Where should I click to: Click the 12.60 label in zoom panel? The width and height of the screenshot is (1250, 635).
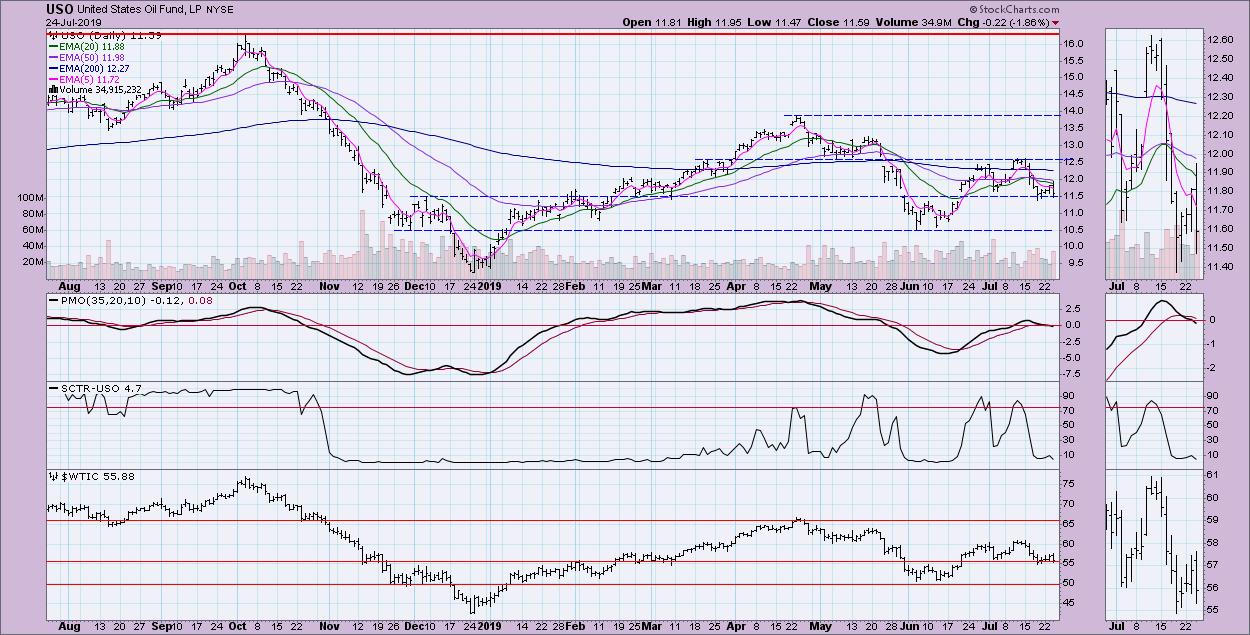coord(1220,40)
